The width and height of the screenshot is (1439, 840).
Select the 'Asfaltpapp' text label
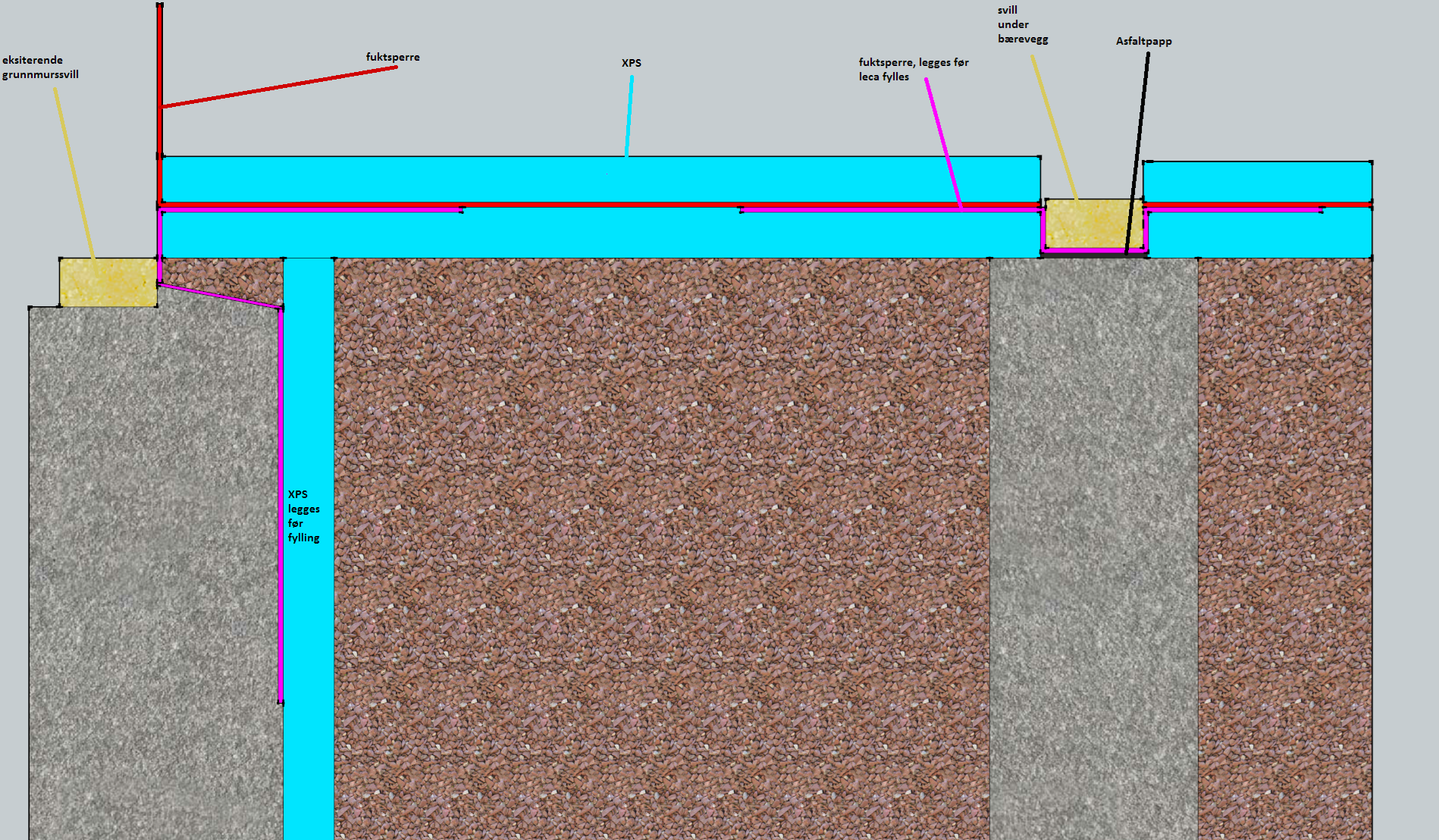coord(1143,41)
